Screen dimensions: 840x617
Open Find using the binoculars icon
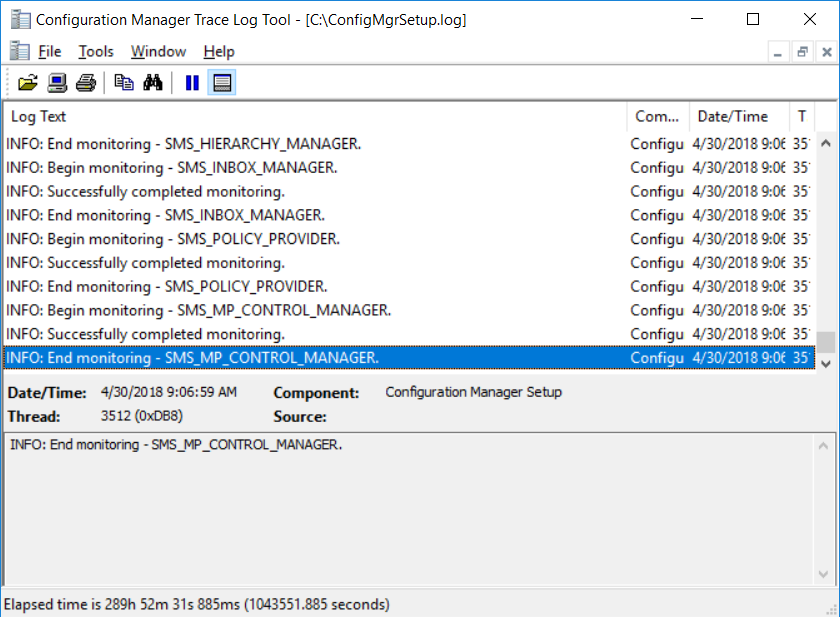pos(153,83)
